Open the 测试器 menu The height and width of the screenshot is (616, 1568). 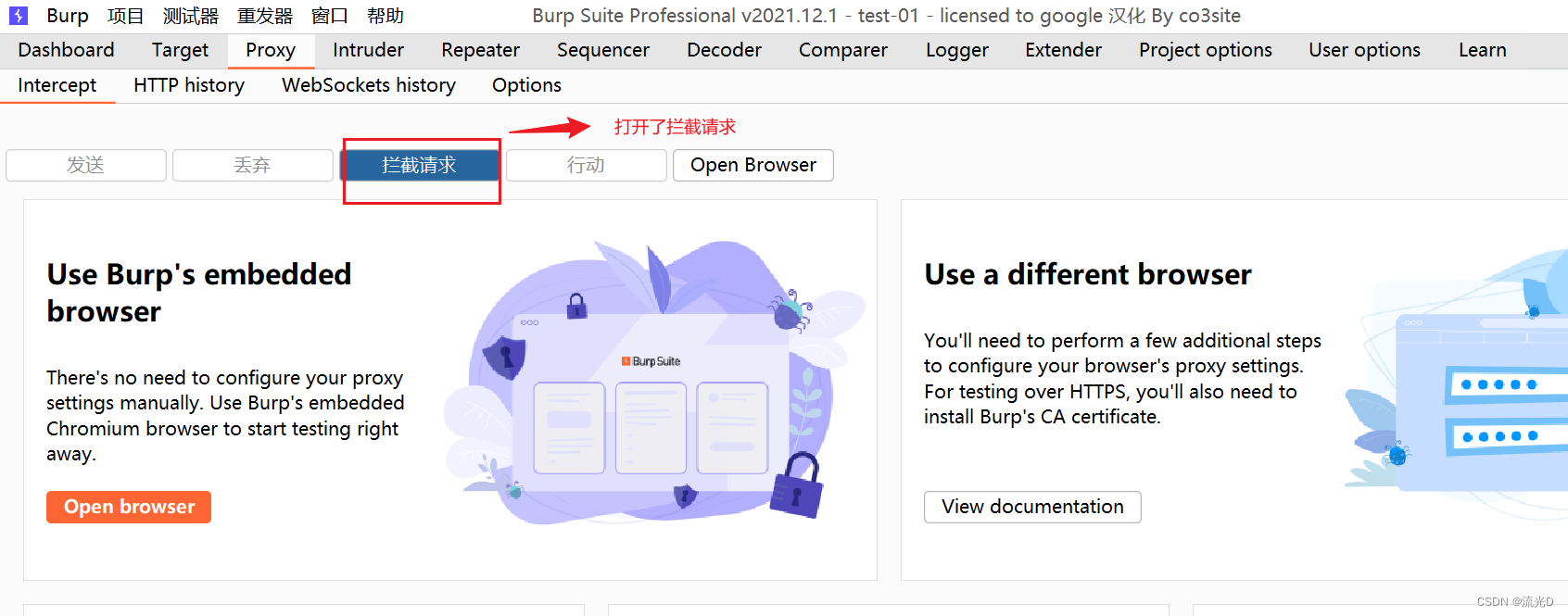[x=191, y=16]
